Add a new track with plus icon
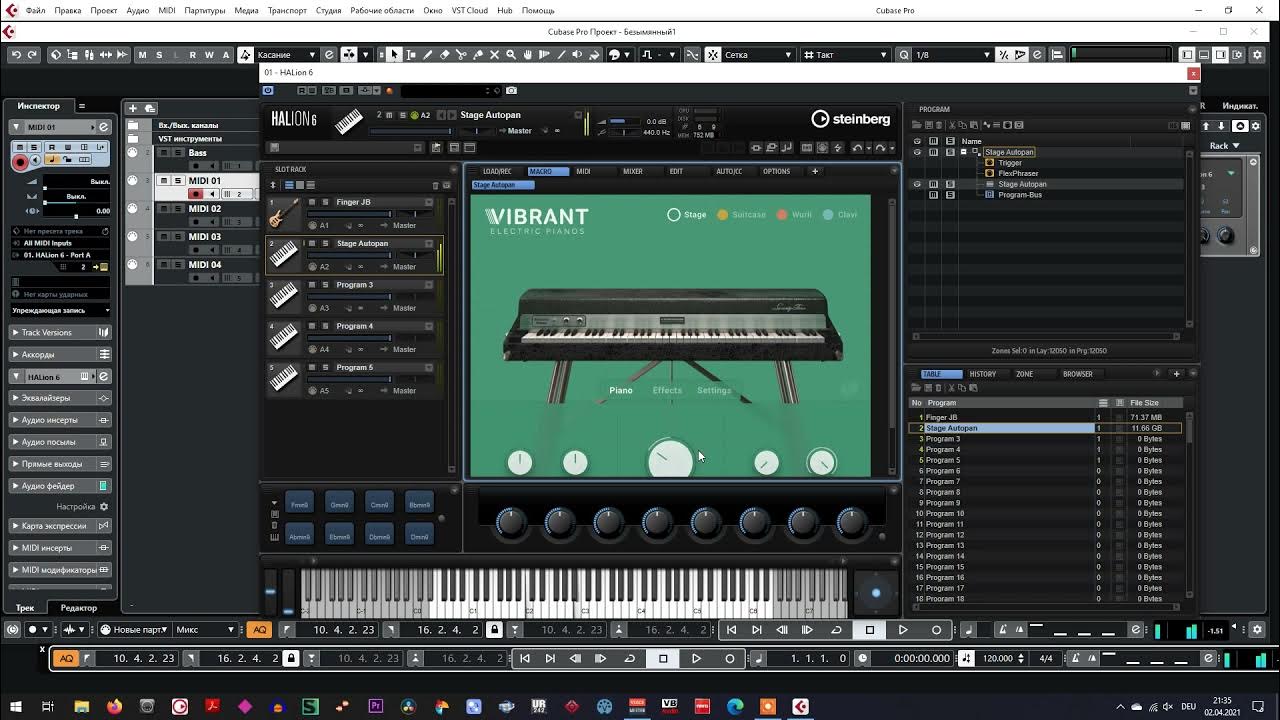 pos(132,108)
